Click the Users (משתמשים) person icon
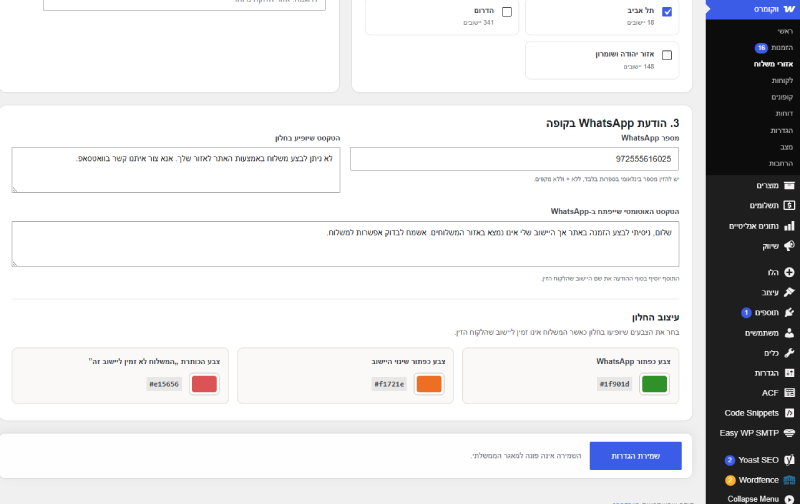Screen dimensions: 800x504 [789, 333]
